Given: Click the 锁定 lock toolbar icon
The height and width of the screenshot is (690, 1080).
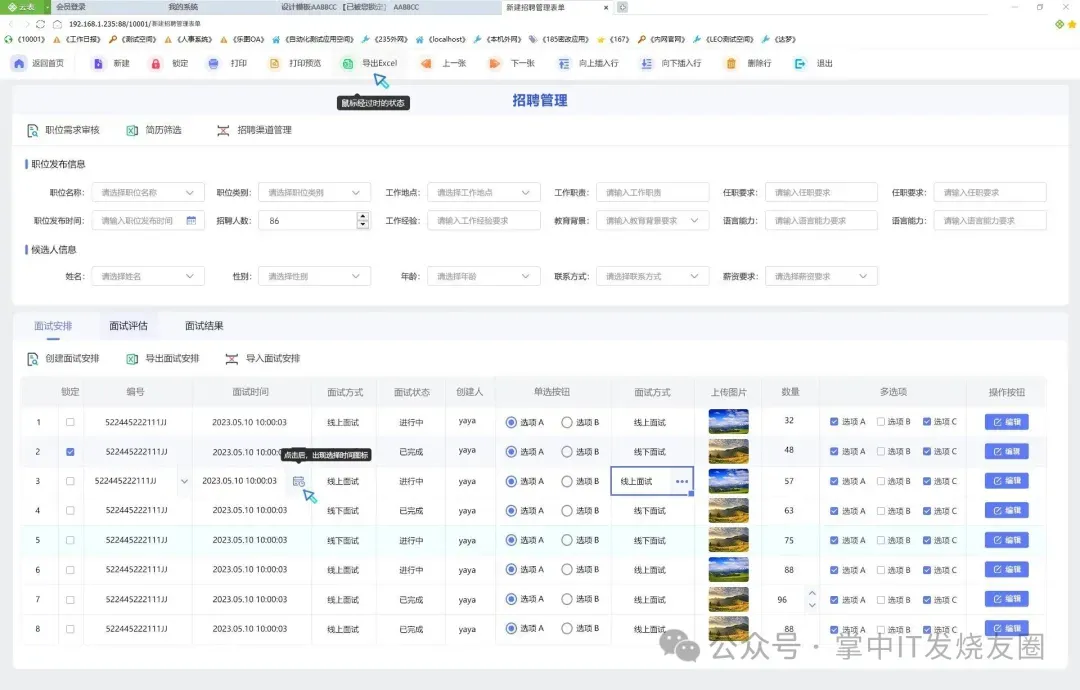Looking at the screenshot, I should point(156,63).
